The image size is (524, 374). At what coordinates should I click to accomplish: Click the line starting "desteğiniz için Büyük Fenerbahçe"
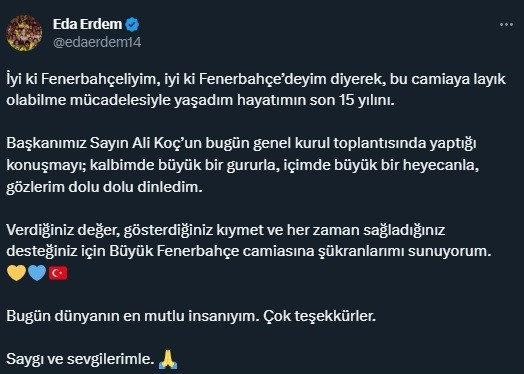(249, 251)
